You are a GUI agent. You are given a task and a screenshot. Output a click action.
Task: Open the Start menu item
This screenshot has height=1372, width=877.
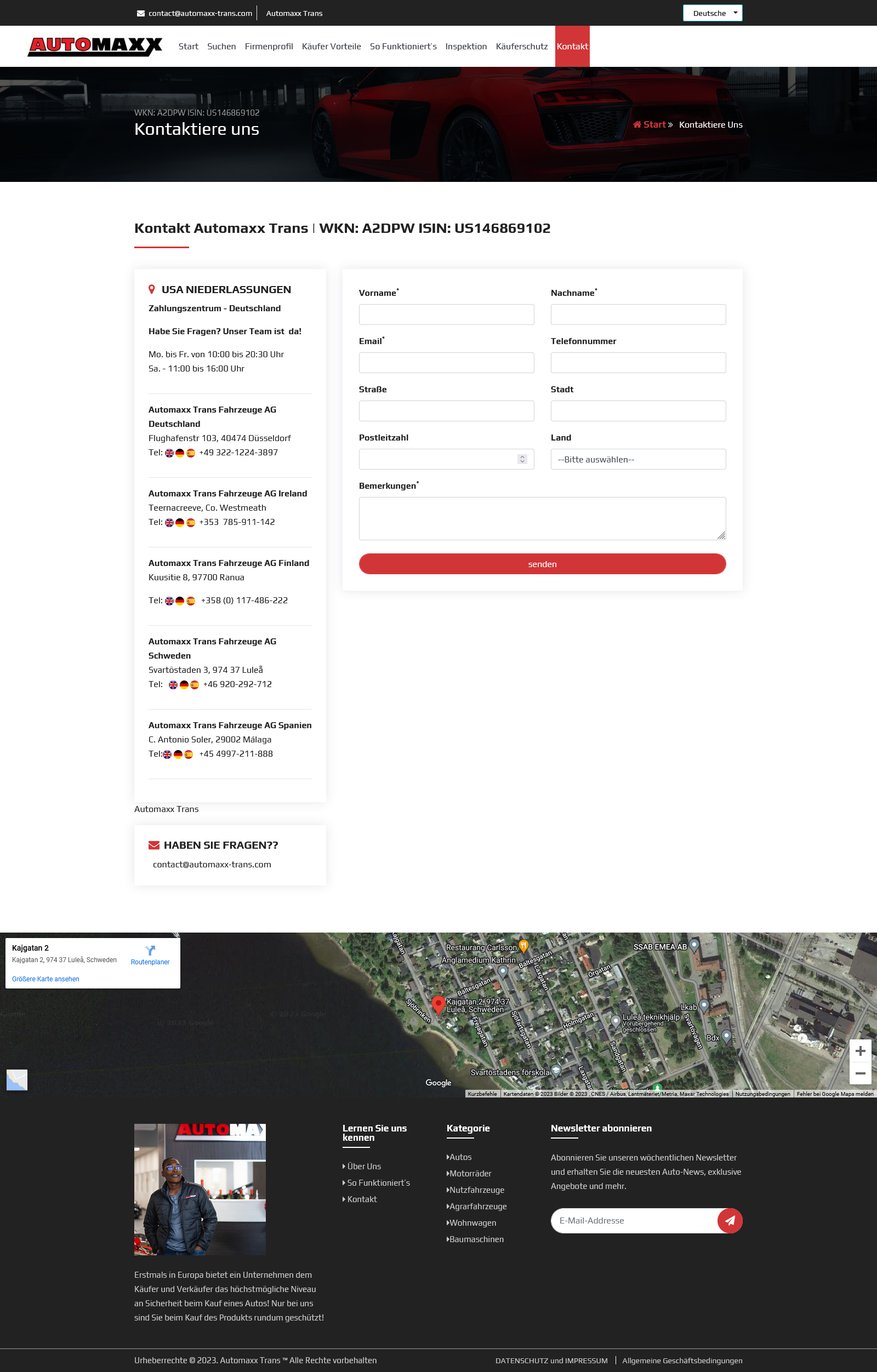point(188,46)
